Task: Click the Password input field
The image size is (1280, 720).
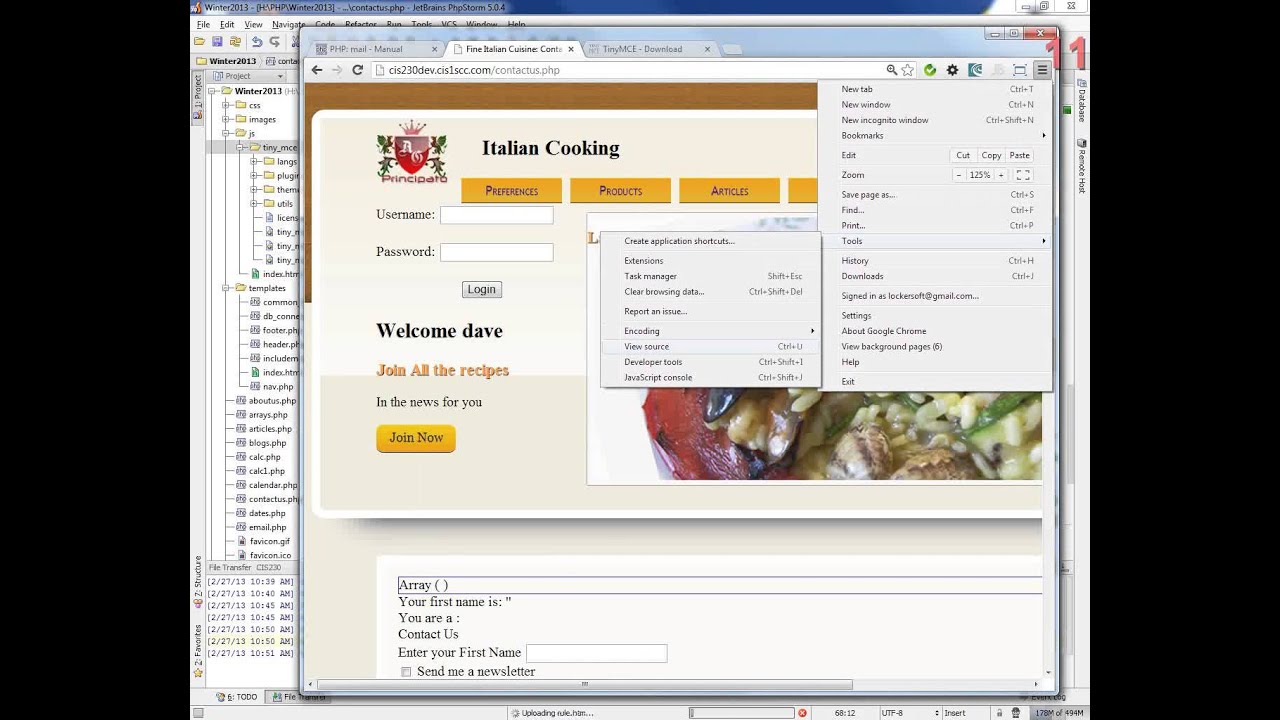Action: coord(497,252)
